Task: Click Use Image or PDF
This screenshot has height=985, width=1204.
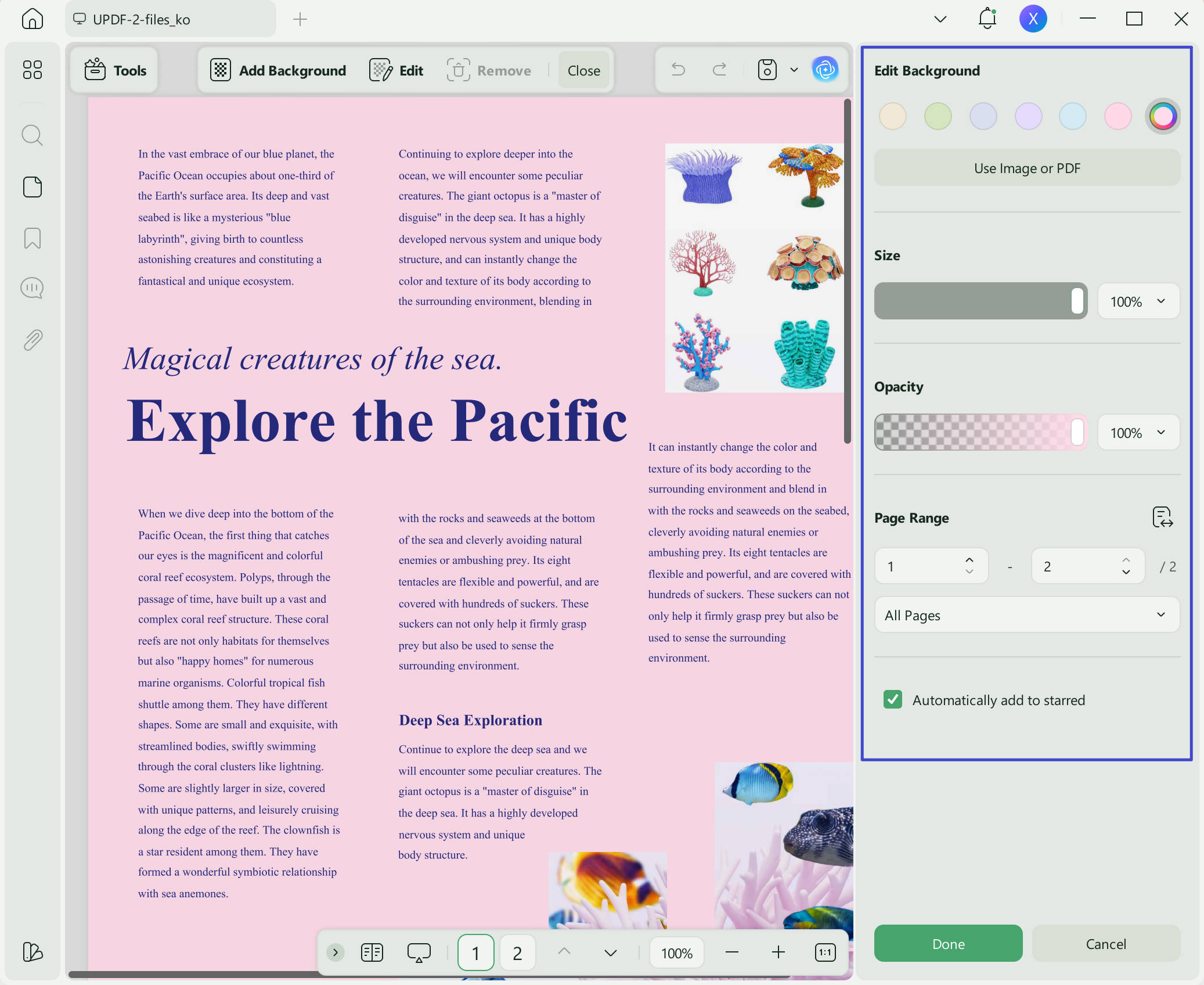Action: [1027, 168]
